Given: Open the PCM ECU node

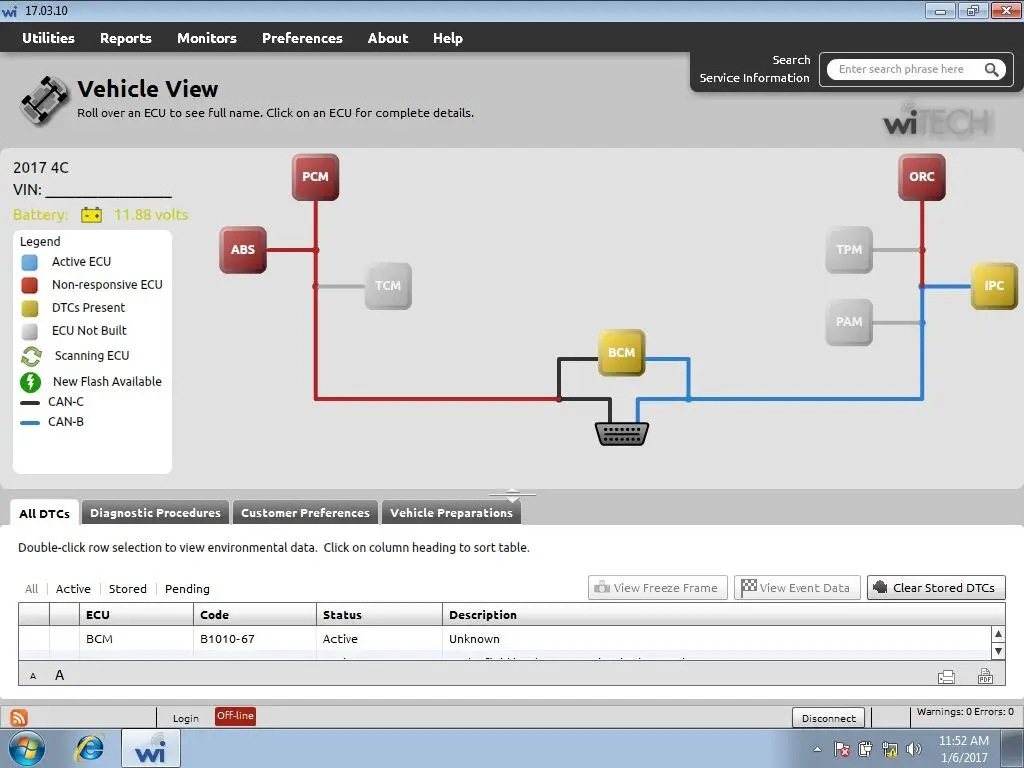Looking at the screenshot, I should 315,177.
